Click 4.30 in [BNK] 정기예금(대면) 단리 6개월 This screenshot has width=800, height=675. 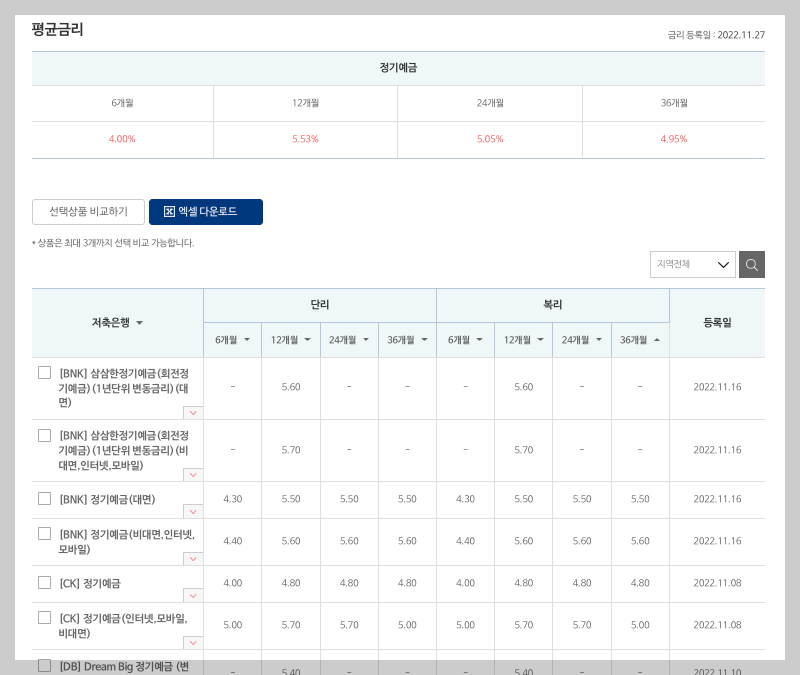click(233, 498)
